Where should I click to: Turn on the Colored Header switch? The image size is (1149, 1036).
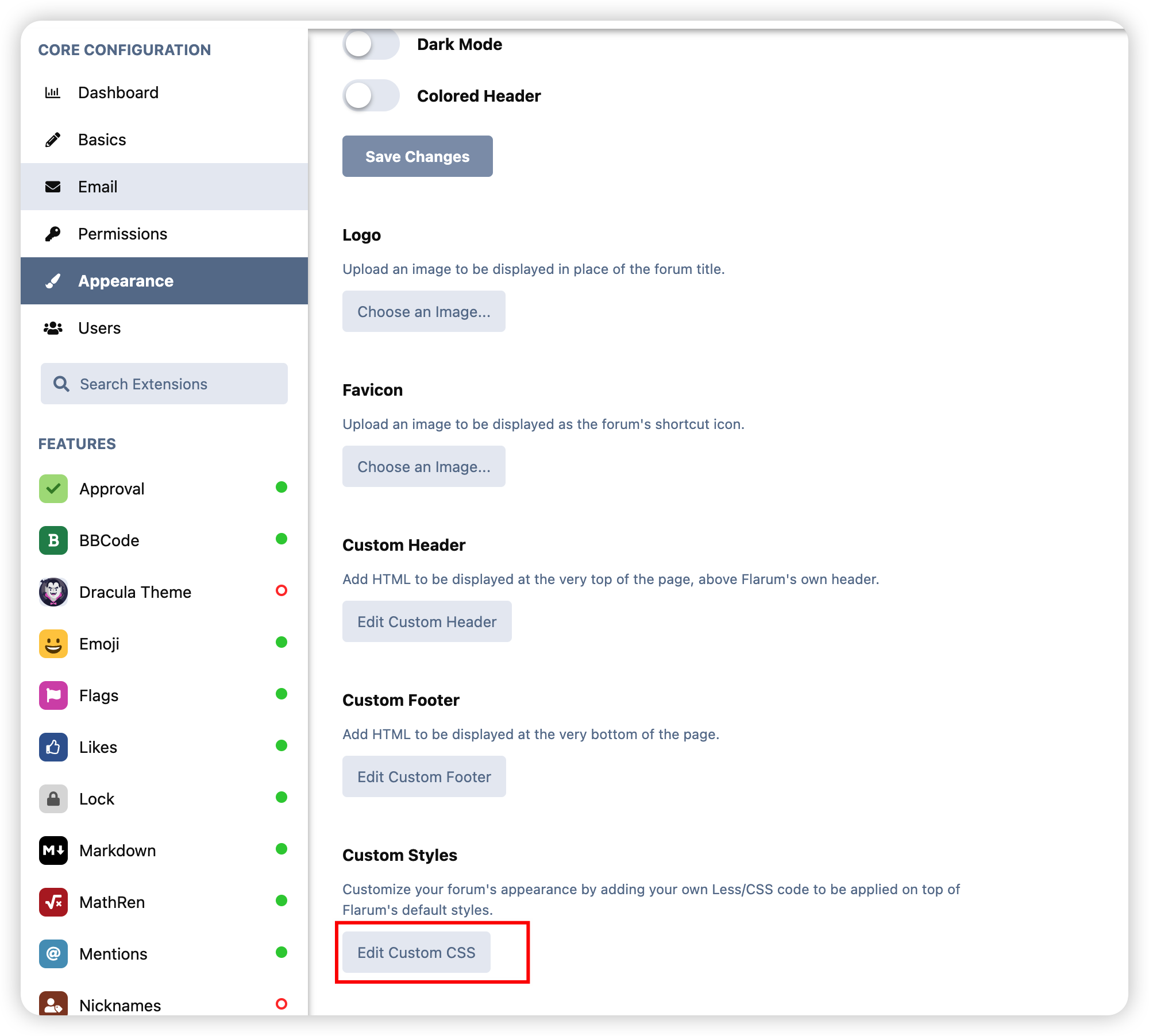point(371,96)
